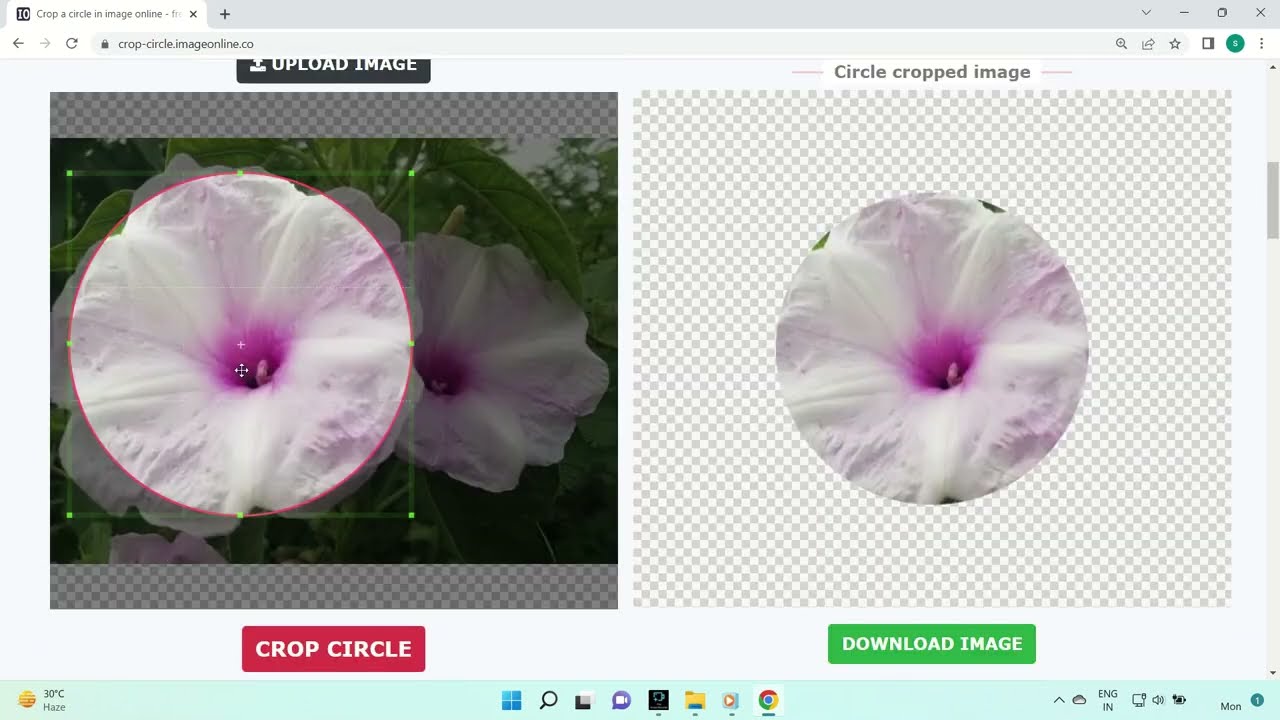Image resolution: width=1280 pixels, height=720 pixels.
Task: Open a new browser tab
Action: 225,14
